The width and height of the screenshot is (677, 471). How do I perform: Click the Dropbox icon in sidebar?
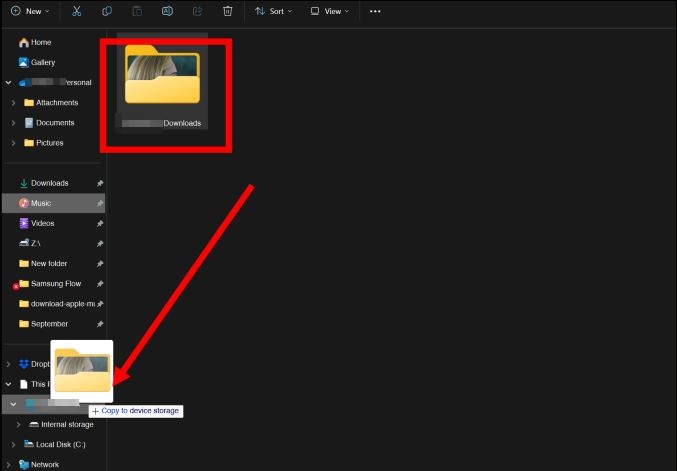click(x=24, y=364)
